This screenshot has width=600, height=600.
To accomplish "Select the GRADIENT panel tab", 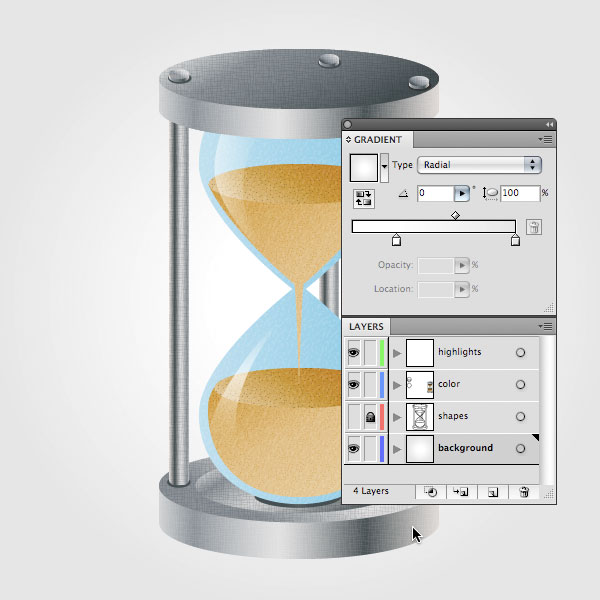I will [378, 140].
